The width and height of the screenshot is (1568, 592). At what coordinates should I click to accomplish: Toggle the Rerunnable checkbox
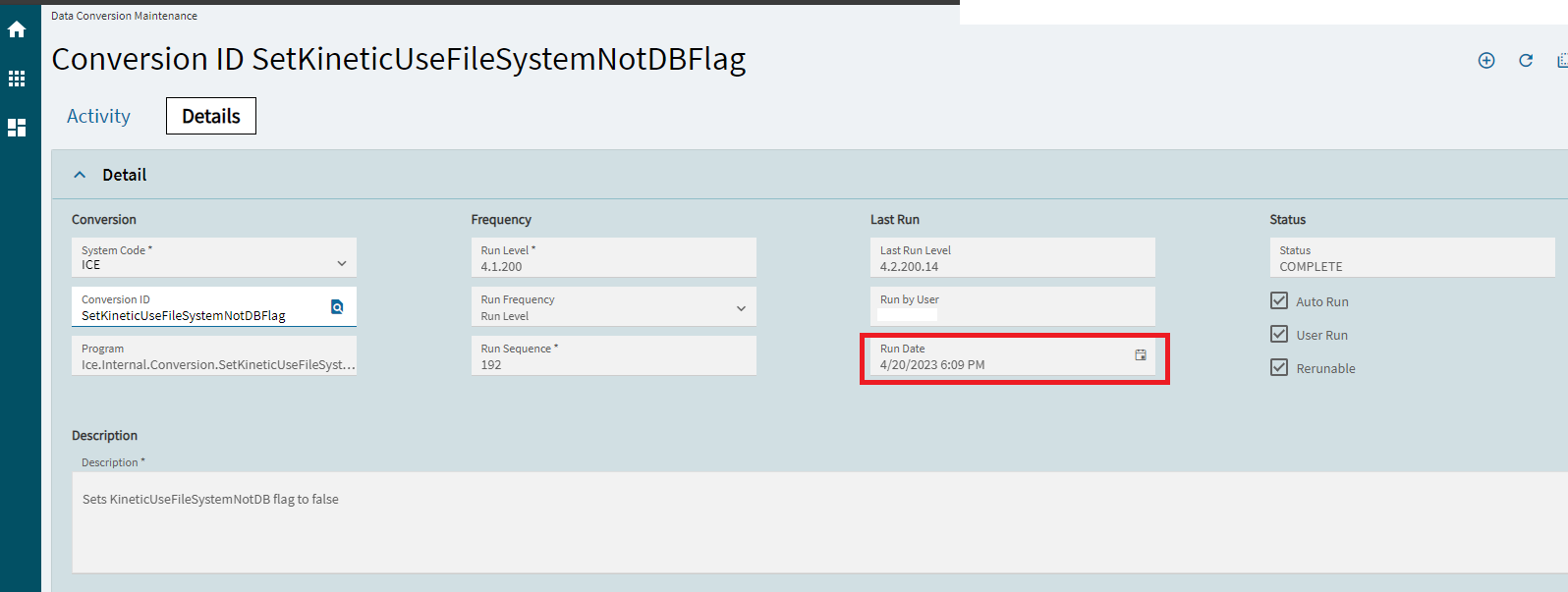1279,367
